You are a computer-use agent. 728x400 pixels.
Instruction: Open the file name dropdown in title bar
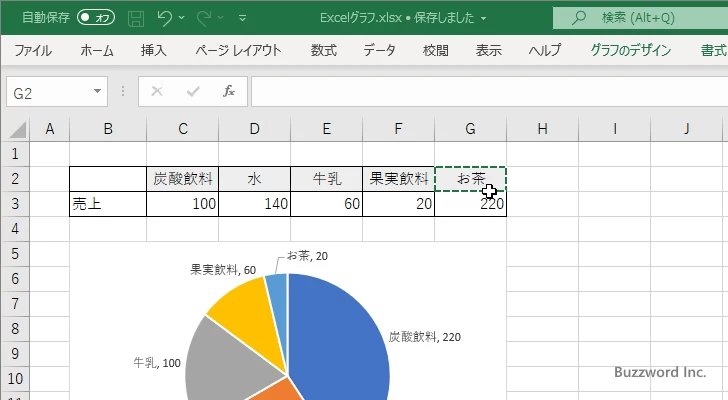[483, 19]
